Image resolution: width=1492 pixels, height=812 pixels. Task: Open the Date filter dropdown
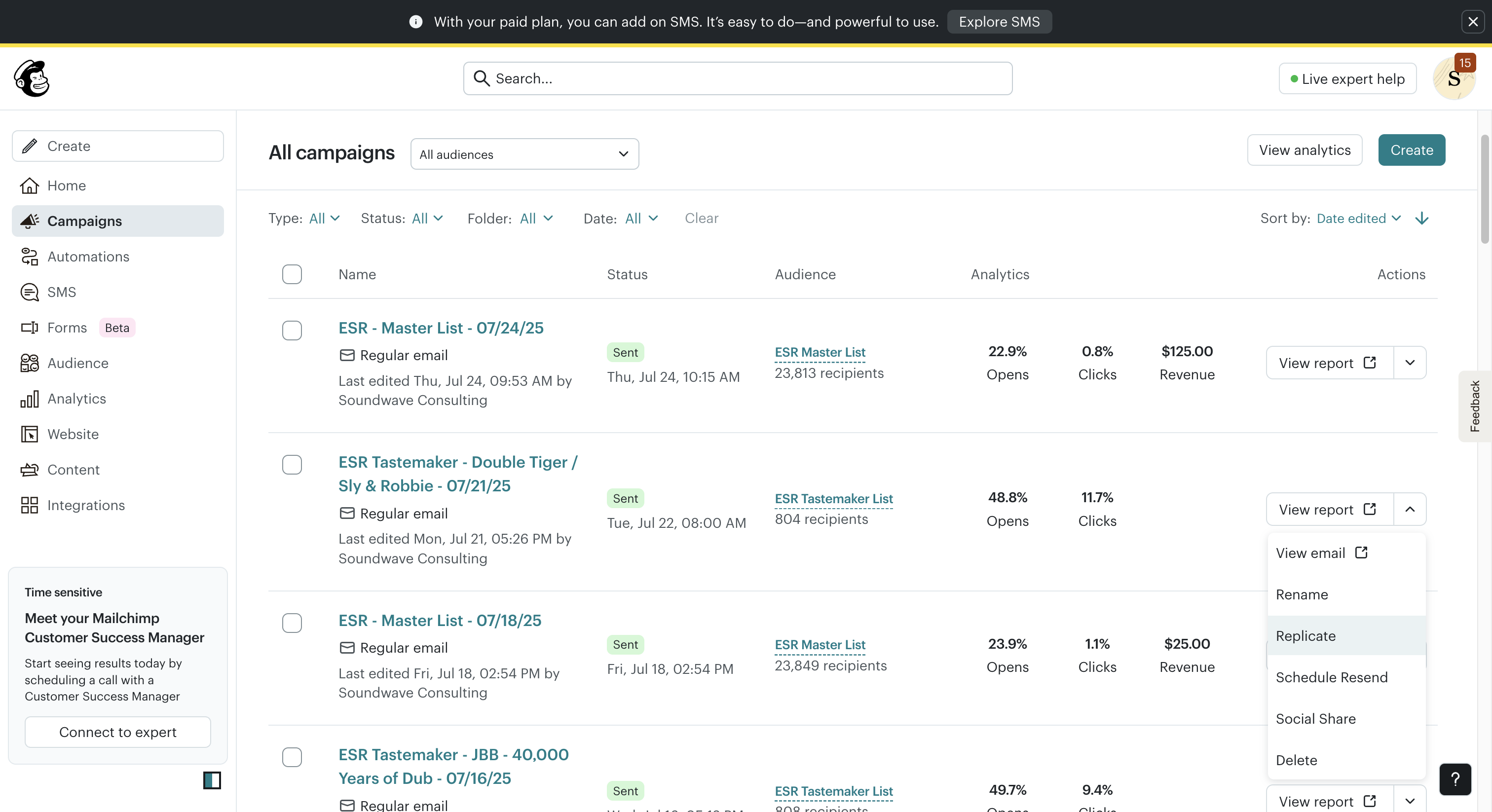pos(641,219)
